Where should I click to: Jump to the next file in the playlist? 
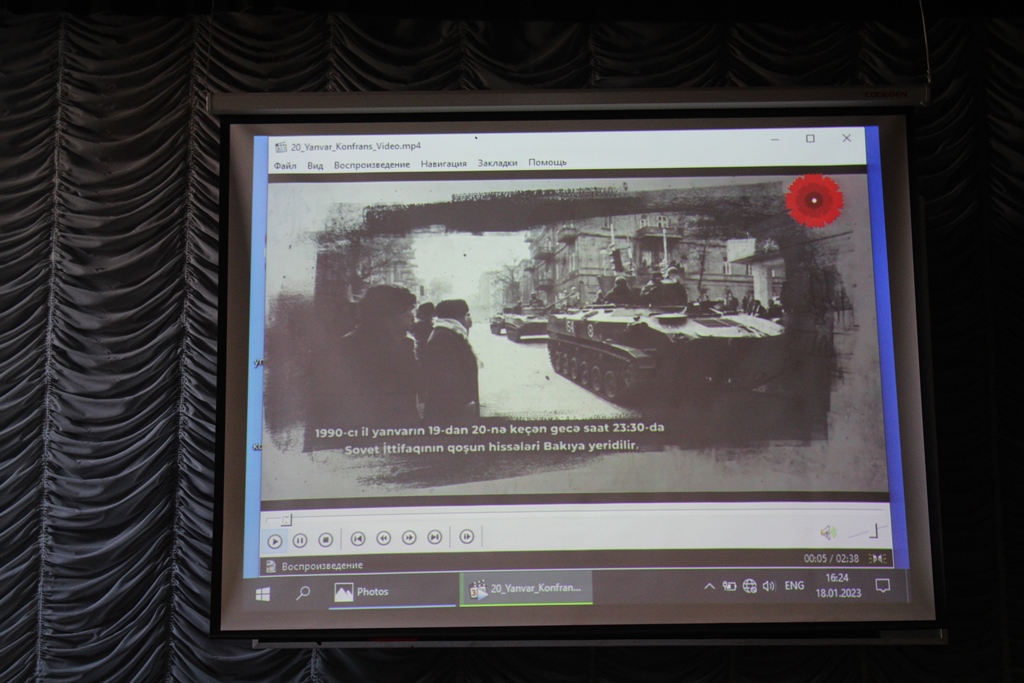[434, 537]
